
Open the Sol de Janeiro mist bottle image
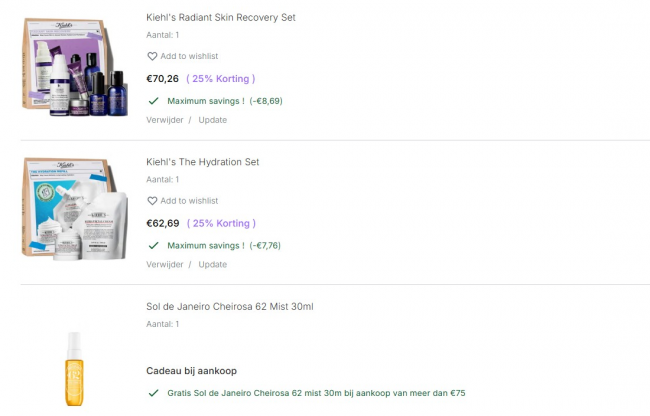[73, 367]
